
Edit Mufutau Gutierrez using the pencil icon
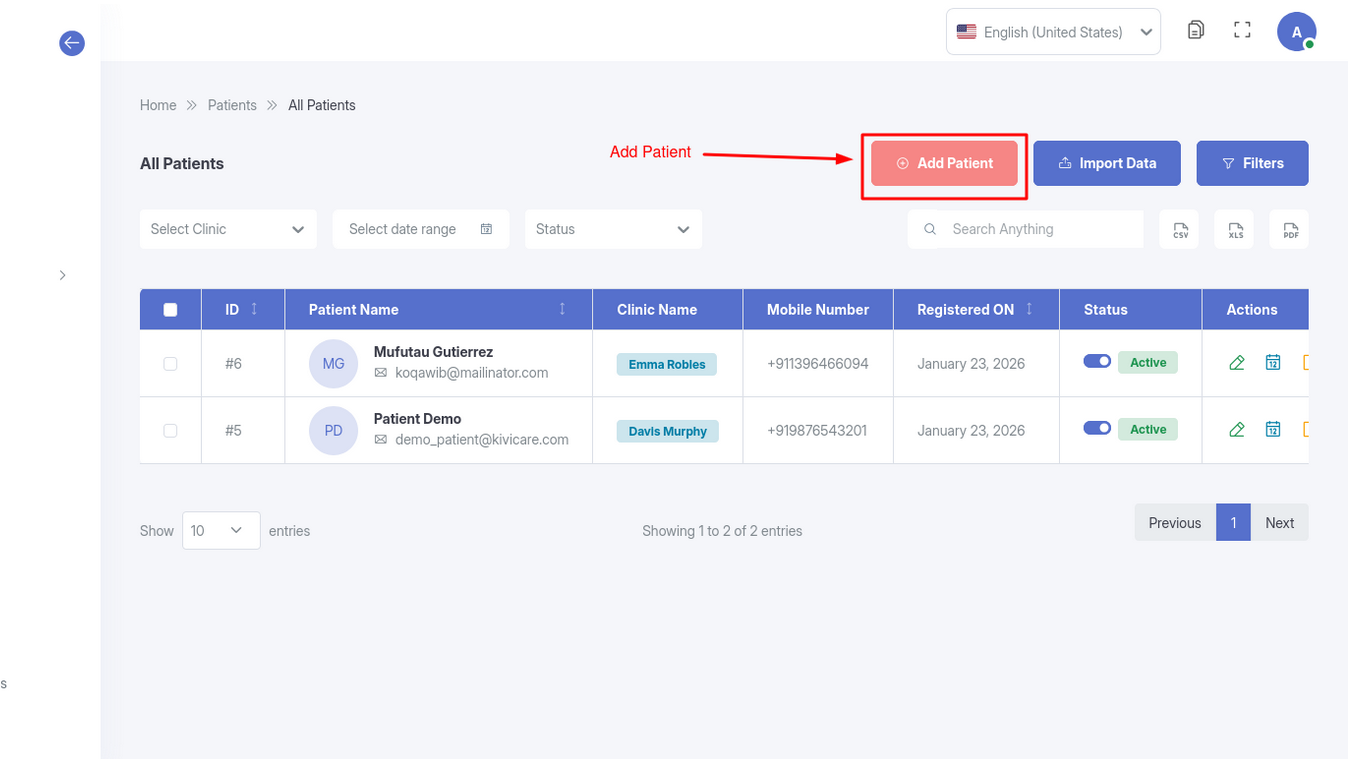[1237, 363]
